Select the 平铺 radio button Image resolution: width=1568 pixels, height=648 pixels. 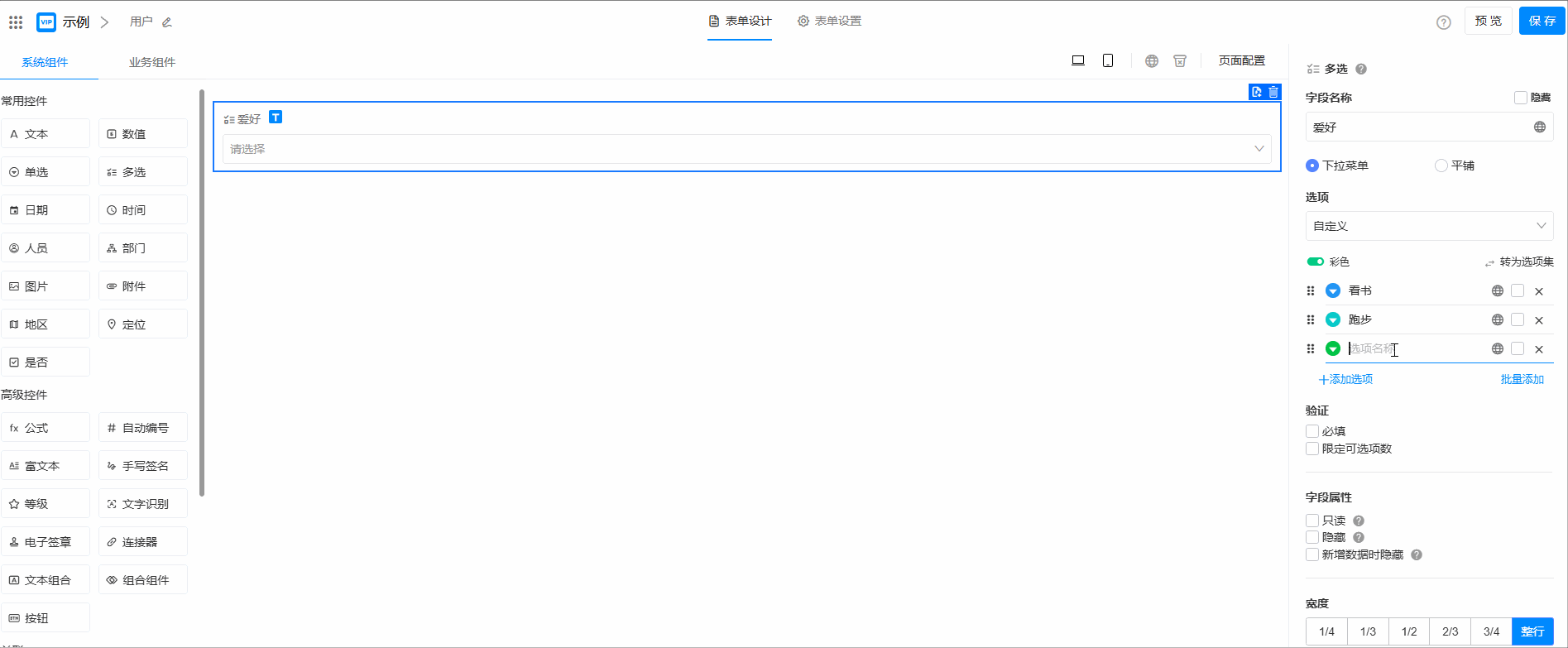click(x=1441, y=166)
